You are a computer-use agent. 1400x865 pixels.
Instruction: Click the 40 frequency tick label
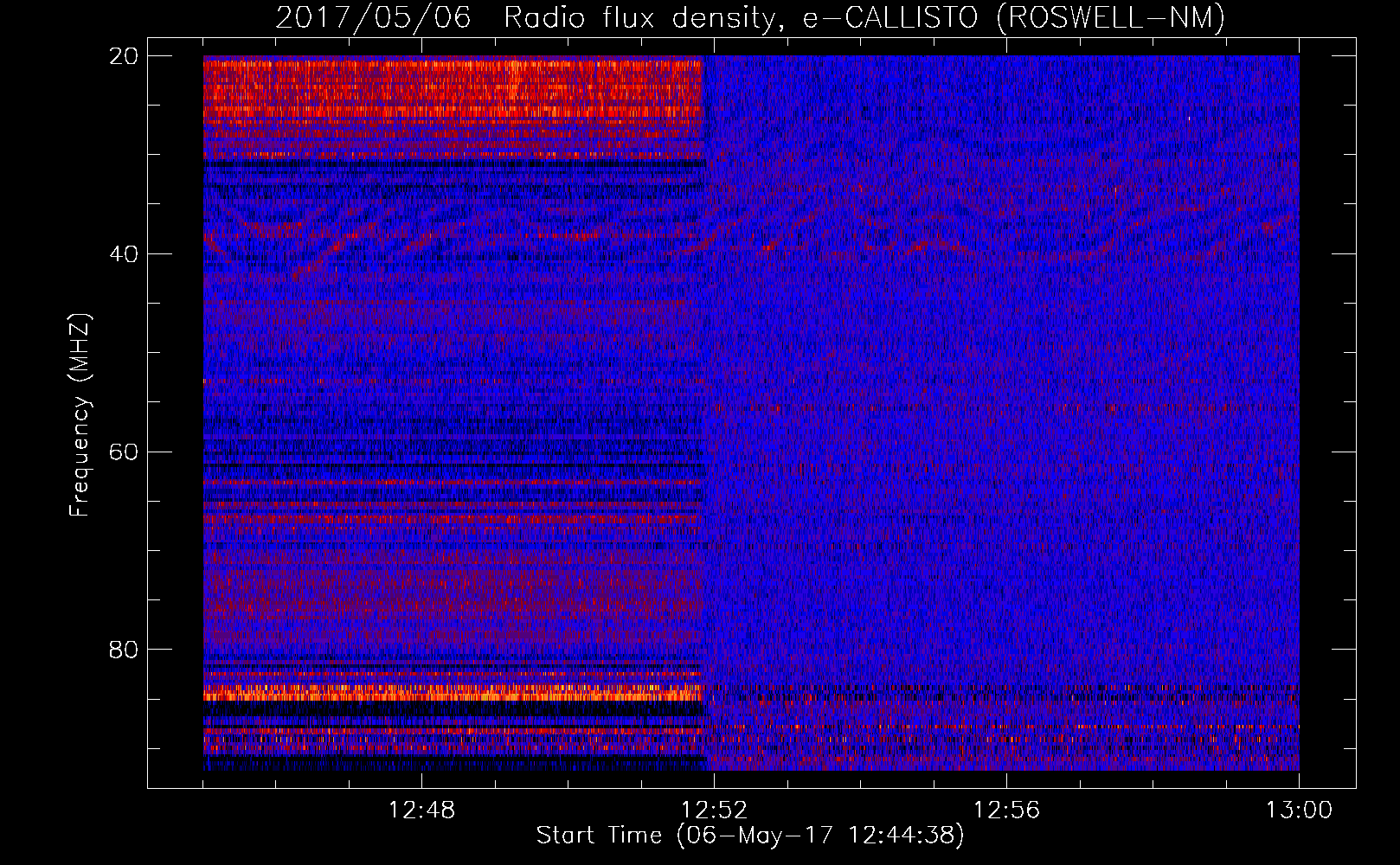124,254
